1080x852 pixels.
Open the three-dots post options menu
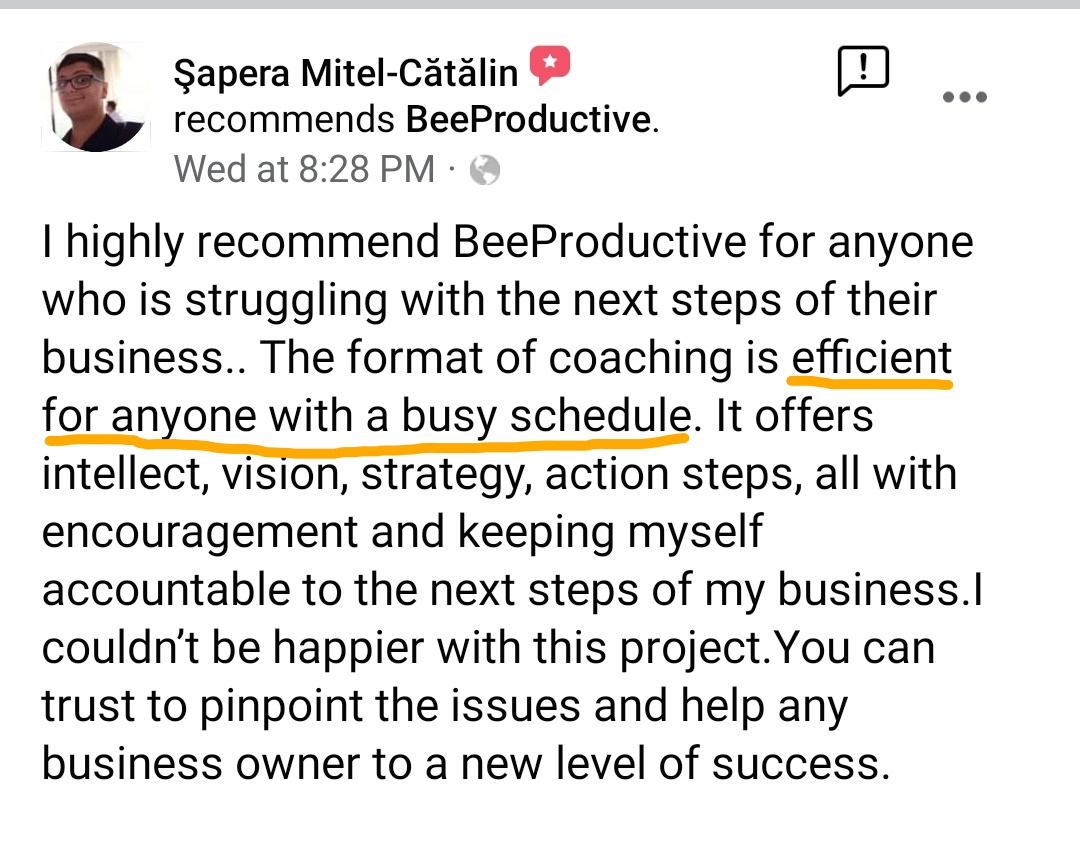(x=964, y=97)
